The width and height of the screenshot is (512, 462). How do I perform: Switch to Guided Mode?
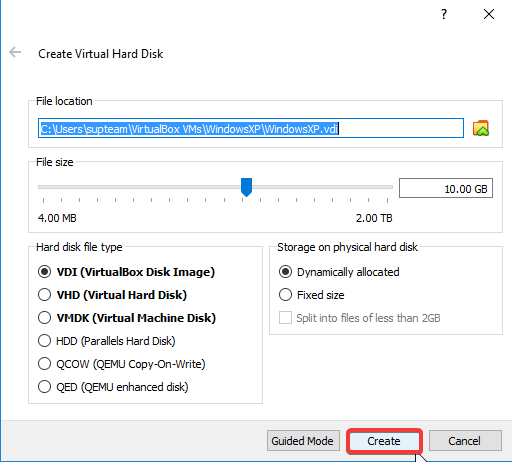pos(303,441)
